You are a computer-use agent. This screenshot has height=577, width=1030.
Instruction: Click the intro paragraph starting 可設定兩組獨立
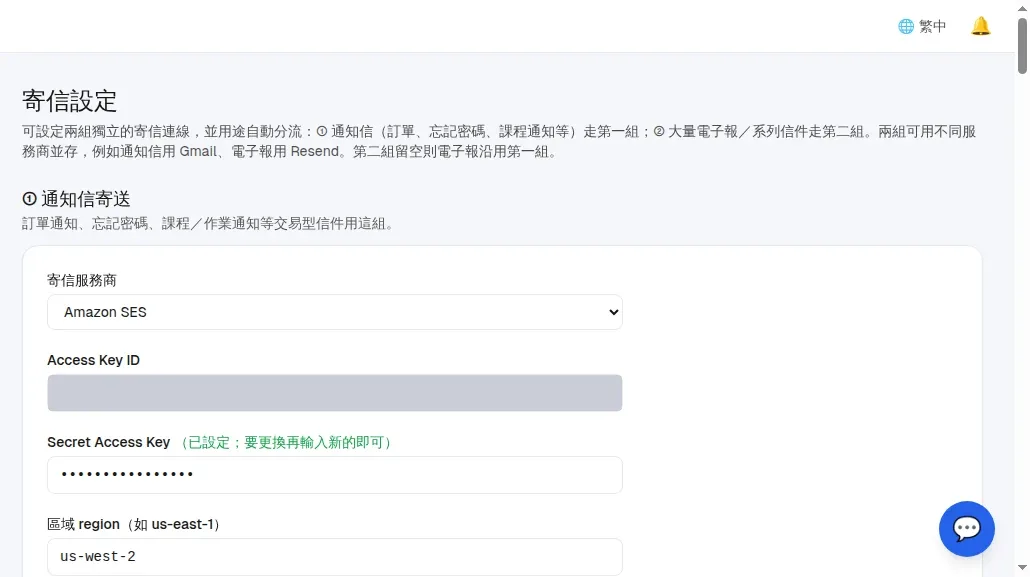point(499,141)
